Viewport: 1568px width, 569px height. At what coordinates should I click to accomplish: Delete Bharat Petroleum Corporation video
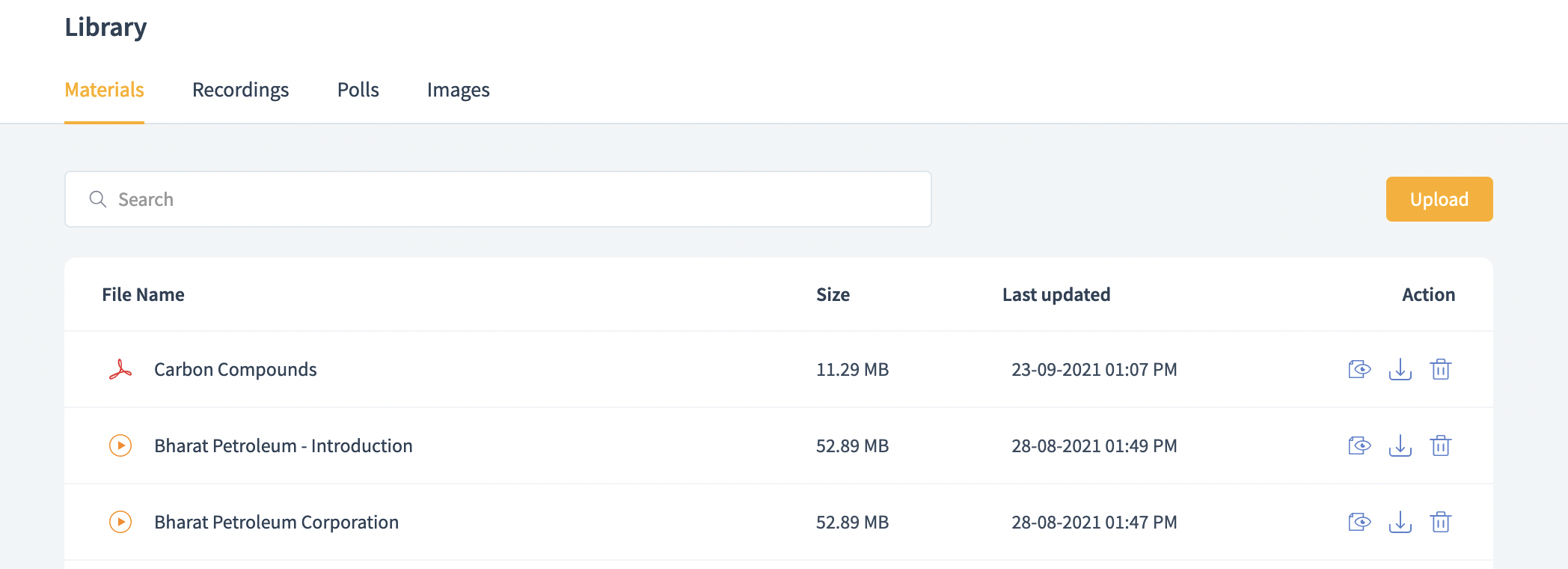[x=1440, y=522]
